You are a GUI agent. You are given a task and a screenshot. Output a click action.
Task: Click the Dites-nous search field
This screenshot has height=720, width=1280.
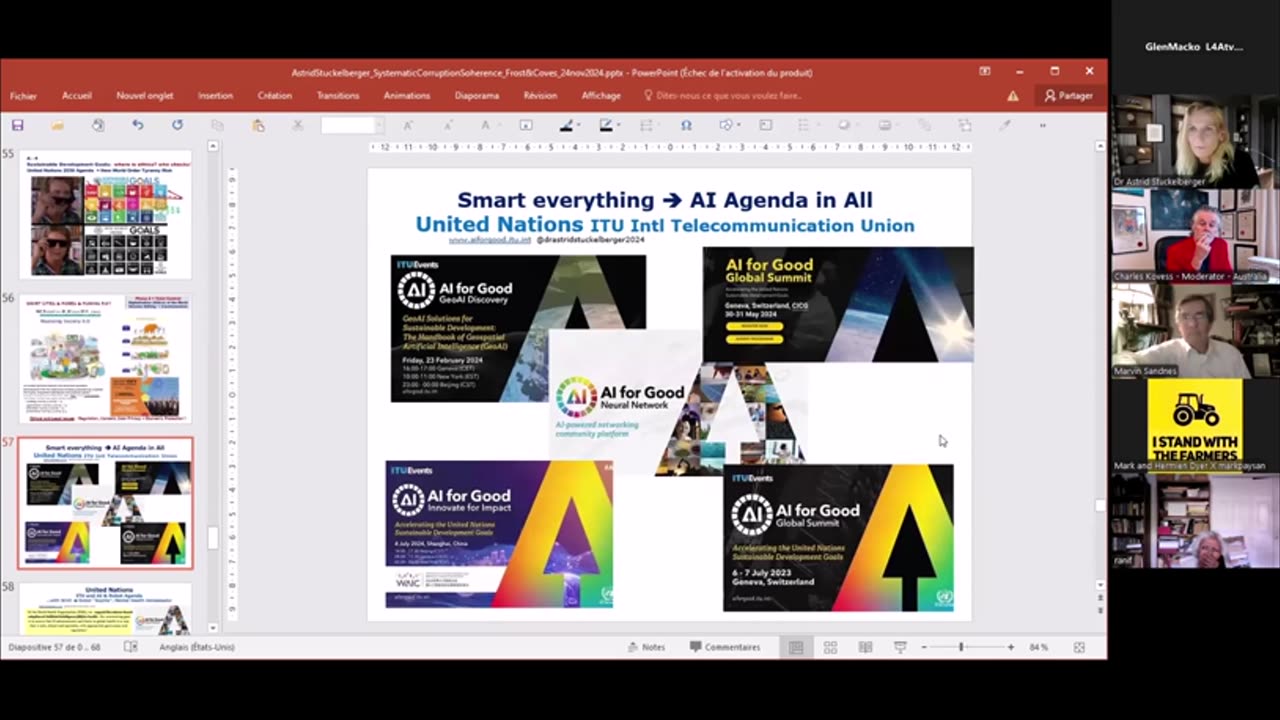tap(722, 96)
